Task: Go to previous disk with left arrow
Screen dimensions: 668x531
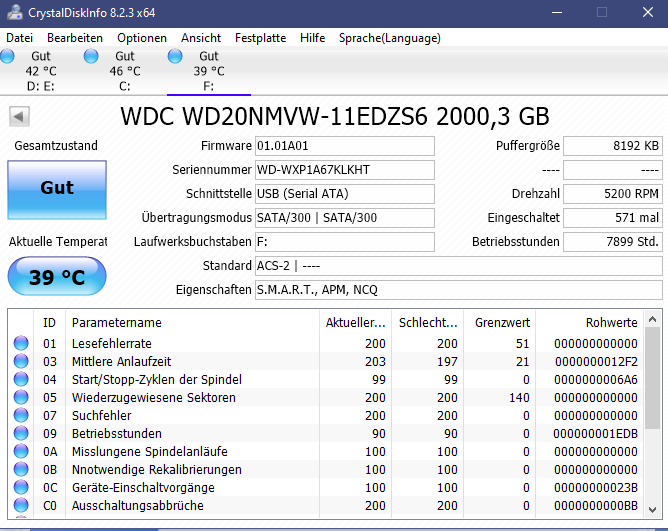Action: click(19, 116)
